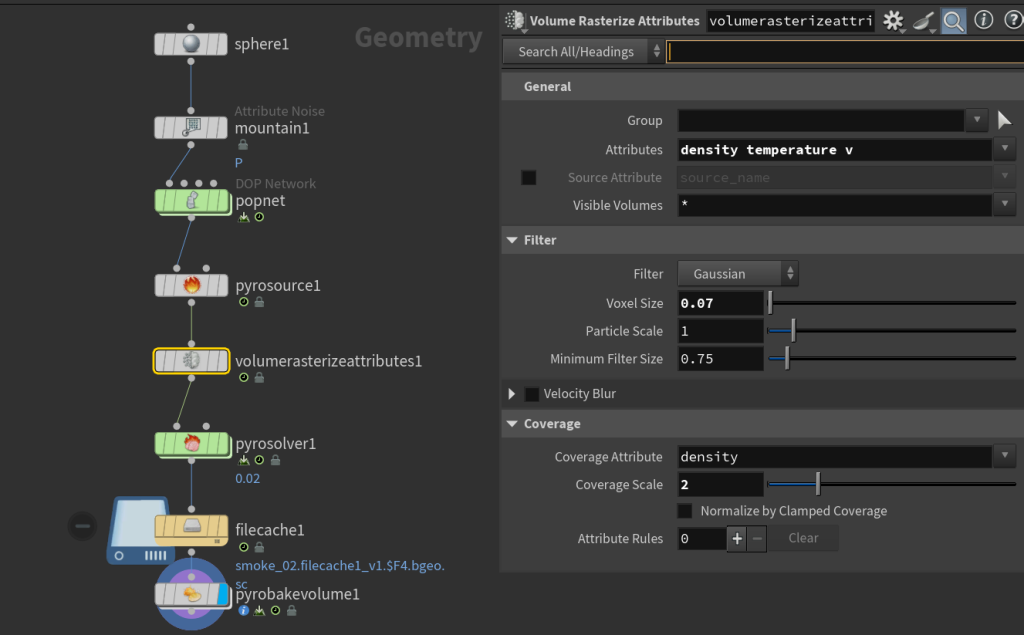The height and width of the screenshot is (635, 1024).
Task: Click the Volume Rasterize Attributes operator type icon
Action: point(515,21)
